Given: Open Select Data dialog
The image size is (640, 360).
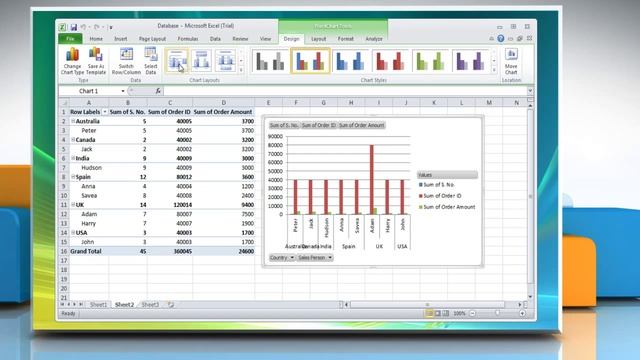Looking at the screenshot, I should [151, 61].
